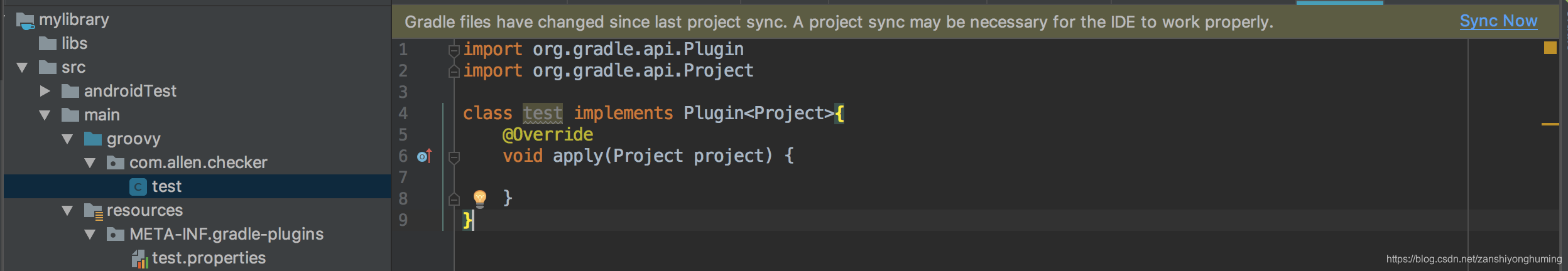Viewport: 1568px width, 271px height.
Task: Click the class icon beside test
Action: tap(138, 186)
